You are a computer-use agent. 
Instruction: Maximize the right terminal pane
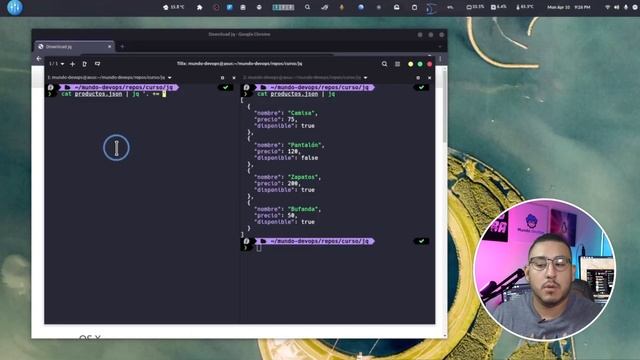(x=418, y=78)
